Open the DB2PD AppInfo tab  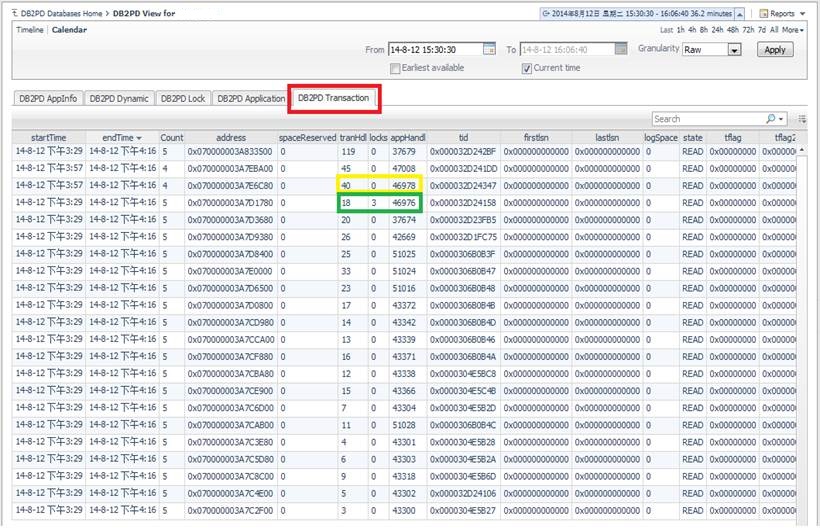48,99
